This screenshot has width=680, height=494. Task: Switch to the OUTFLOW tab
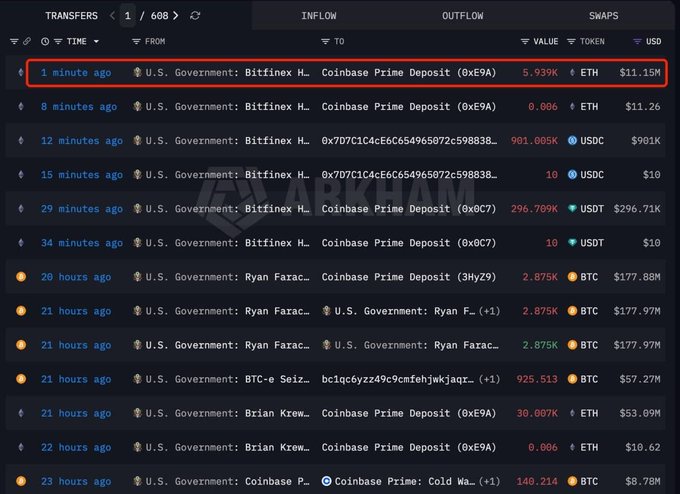click(463, 16)
